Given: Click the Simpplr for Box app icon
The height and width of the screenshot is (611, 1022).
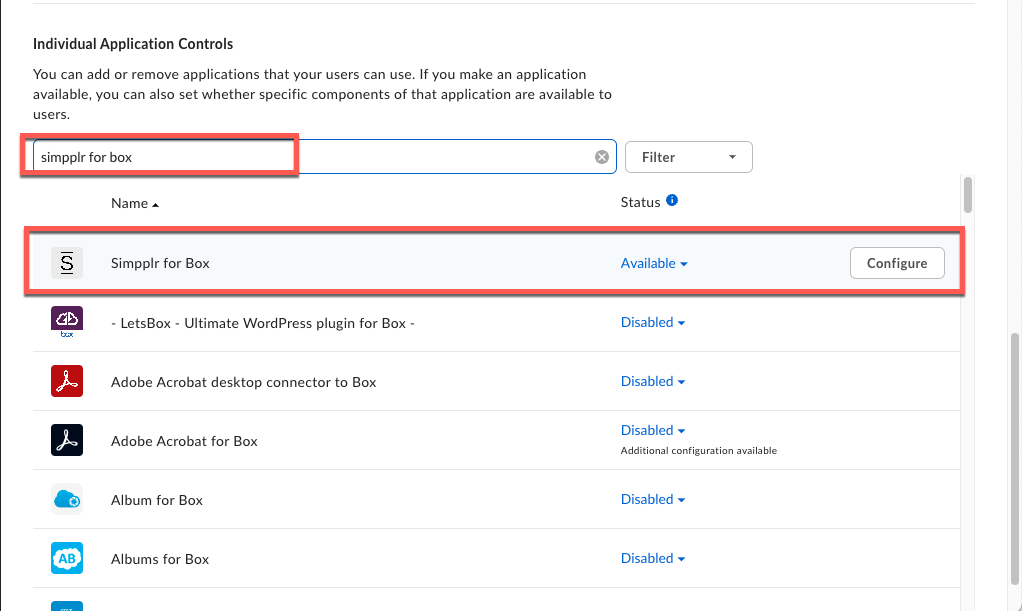Looking at the screenshot, I should pos(67,263).
